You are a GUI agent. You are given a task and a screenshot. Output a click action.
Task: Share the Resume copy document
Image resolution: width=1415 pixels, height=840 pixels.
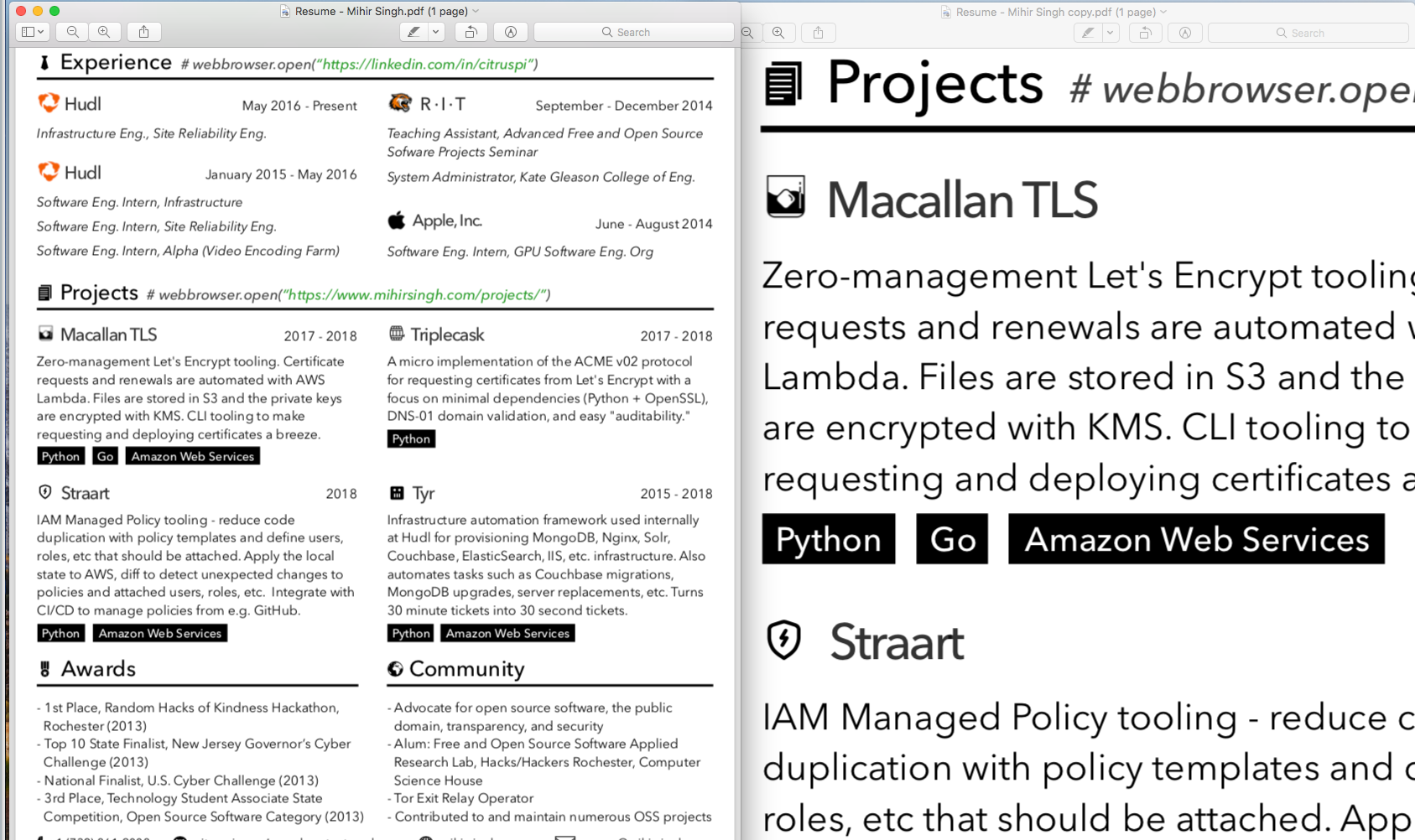[x=819, y=33]
